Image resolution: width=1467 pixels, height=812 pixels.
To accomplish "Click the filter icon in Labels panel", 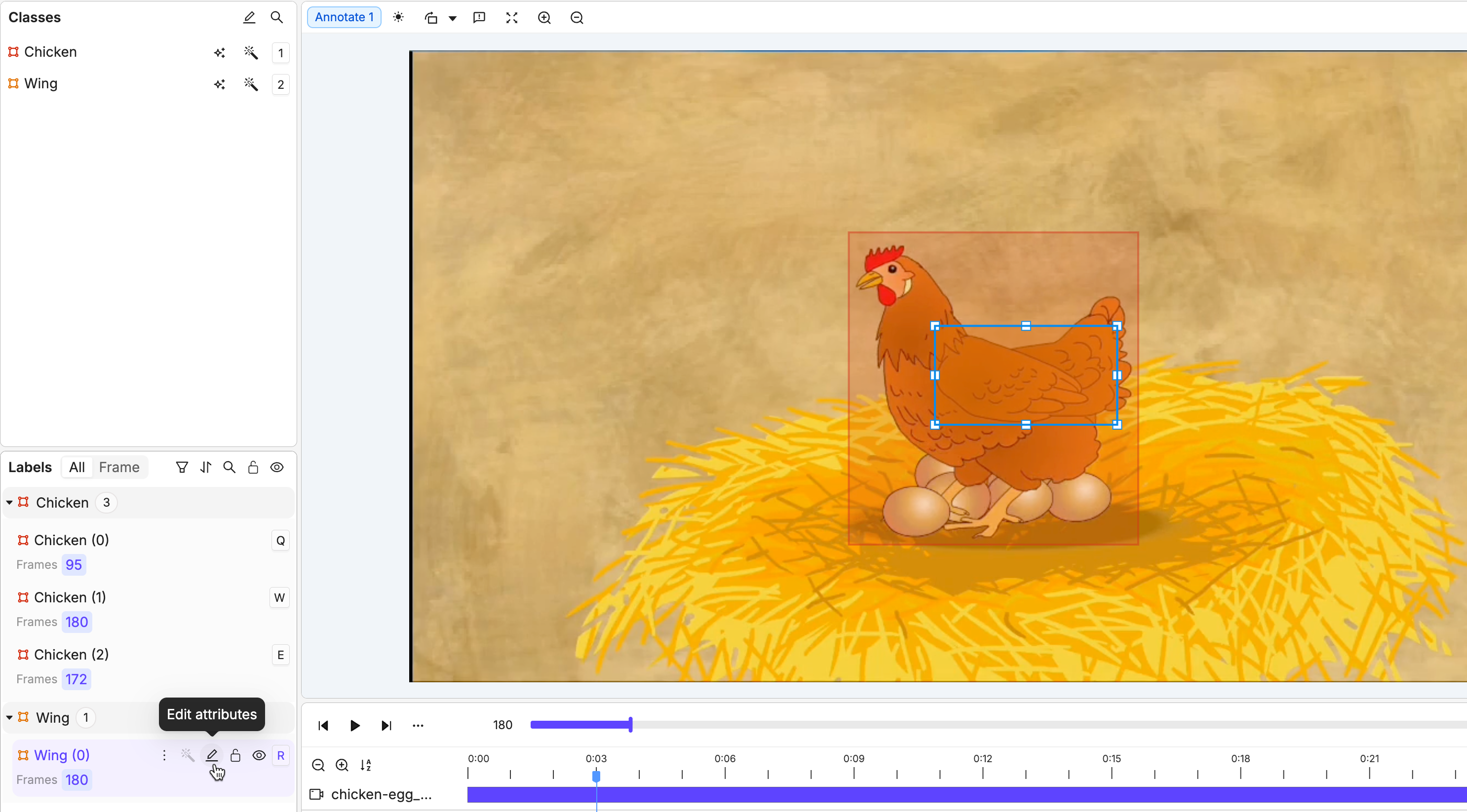I will [182, 468].
